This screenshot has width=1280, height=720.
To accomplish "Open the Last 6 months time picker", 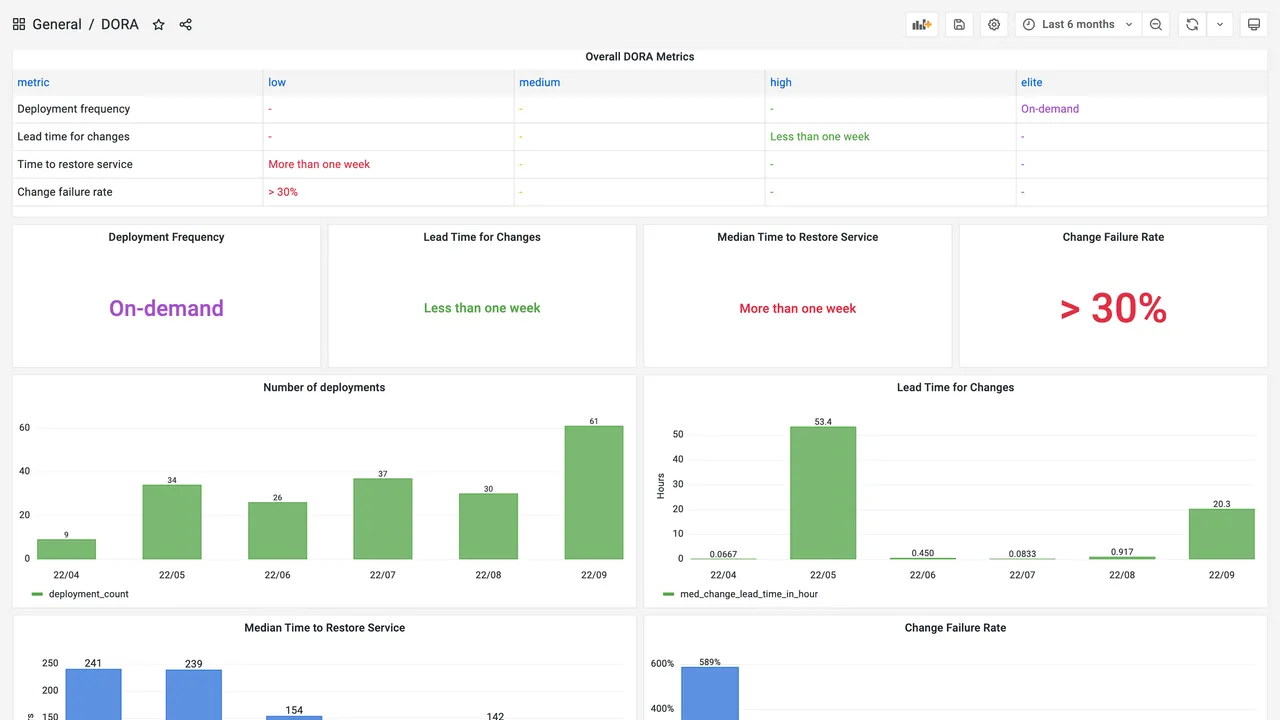I will (1078, 24).
